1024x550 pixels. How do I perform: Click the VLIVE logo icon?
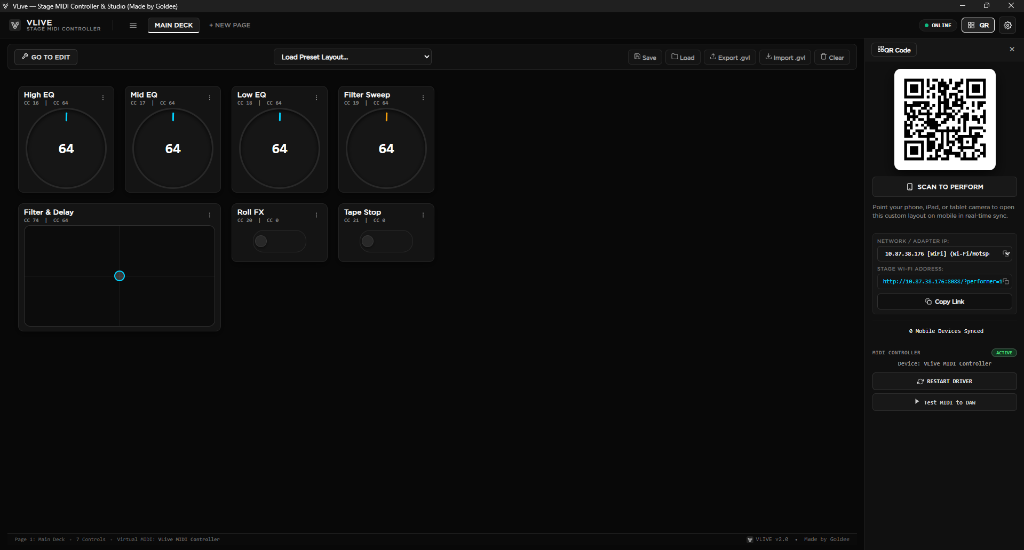click(x=15, y=25)
